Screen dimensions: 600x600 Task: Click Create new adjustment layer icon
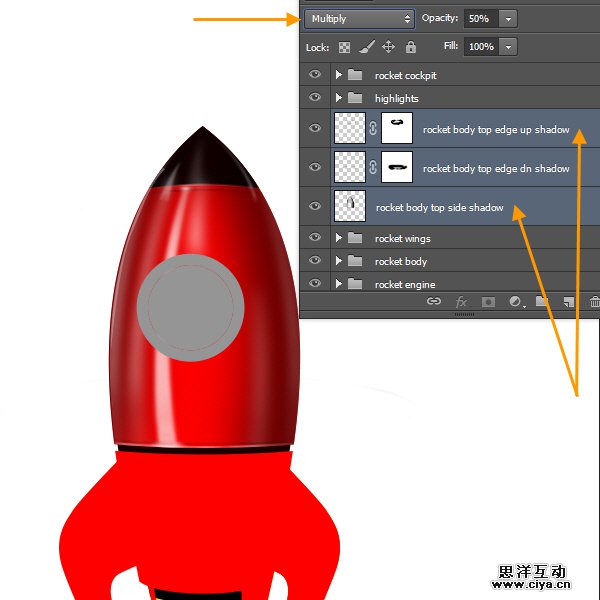516,302
